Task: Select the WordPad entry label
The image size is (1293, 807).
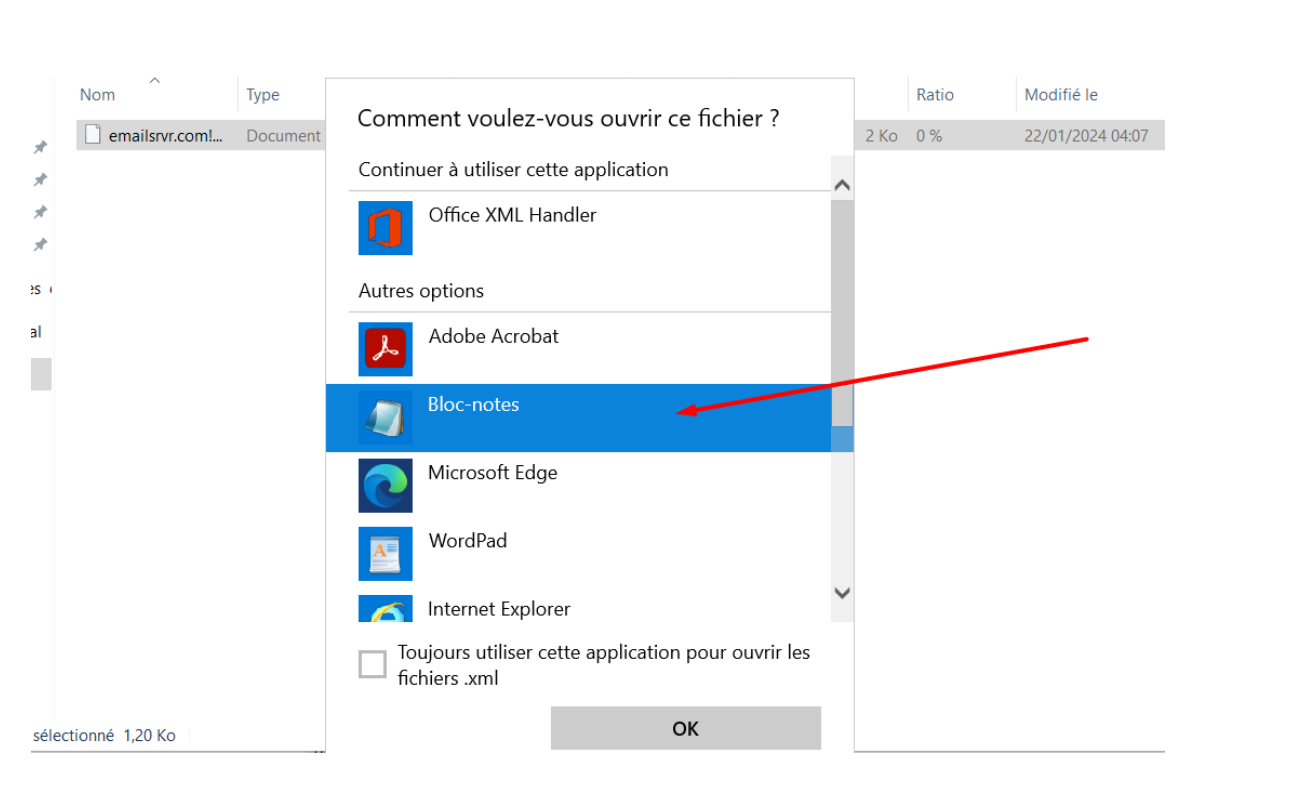Action: (x=468, y=541)
